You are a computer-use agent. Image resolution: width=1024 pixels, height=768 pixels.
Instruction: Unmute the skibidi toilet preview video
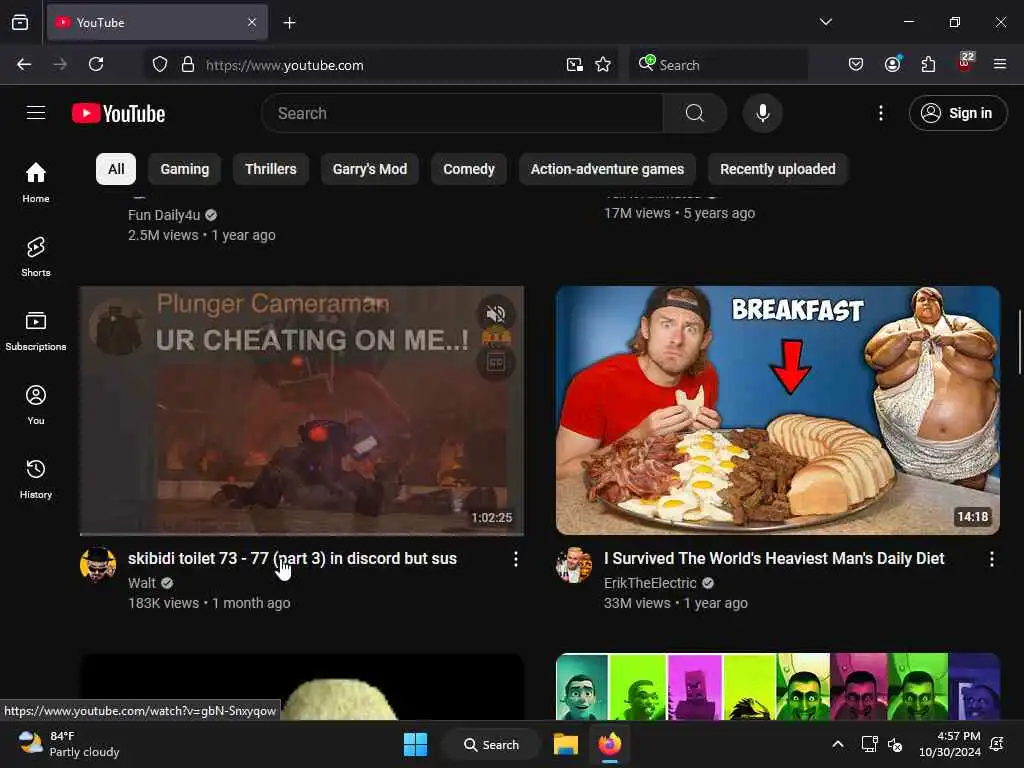[496, 314]
